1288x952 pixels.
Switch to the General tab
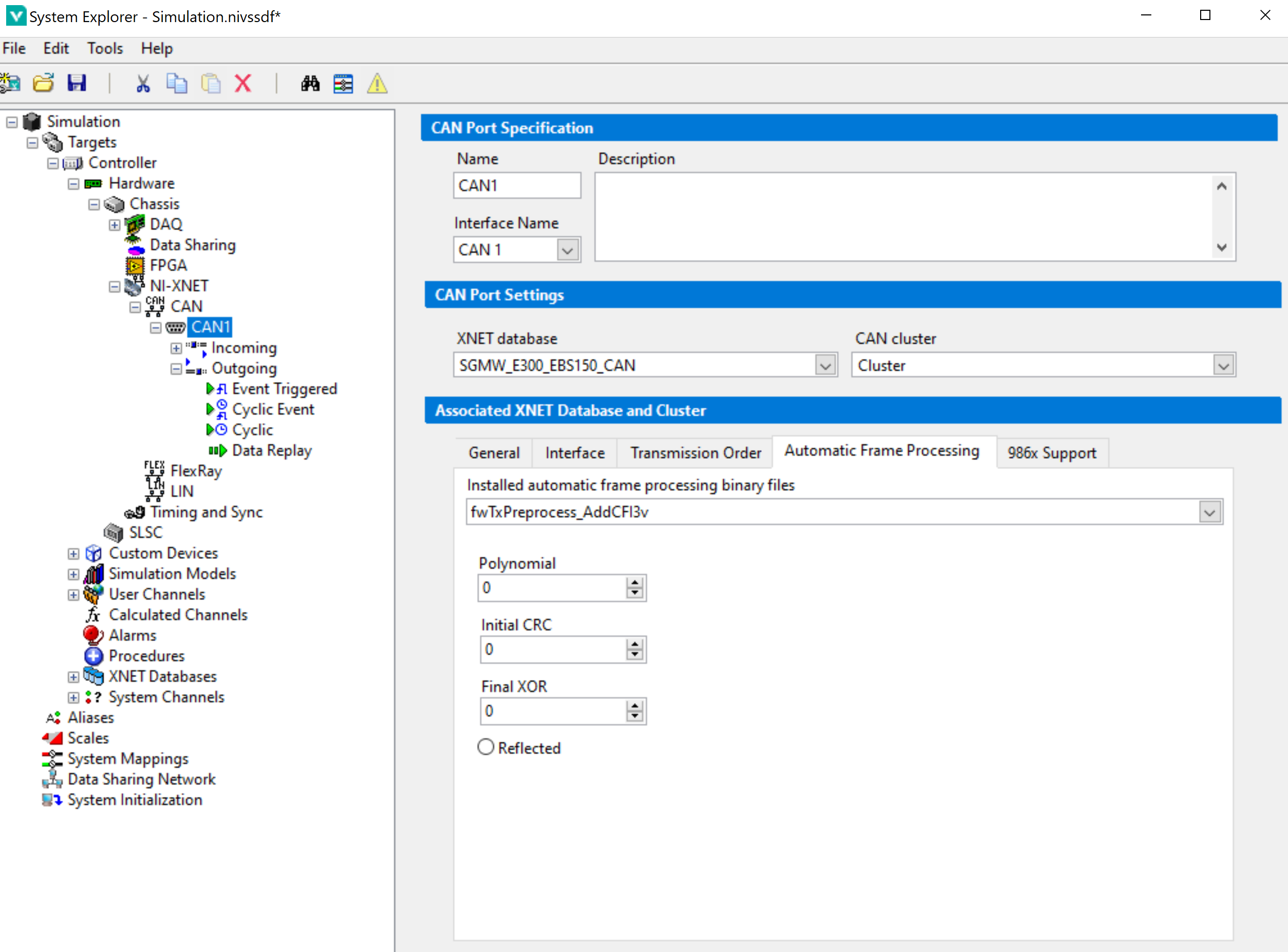point(494,452)
